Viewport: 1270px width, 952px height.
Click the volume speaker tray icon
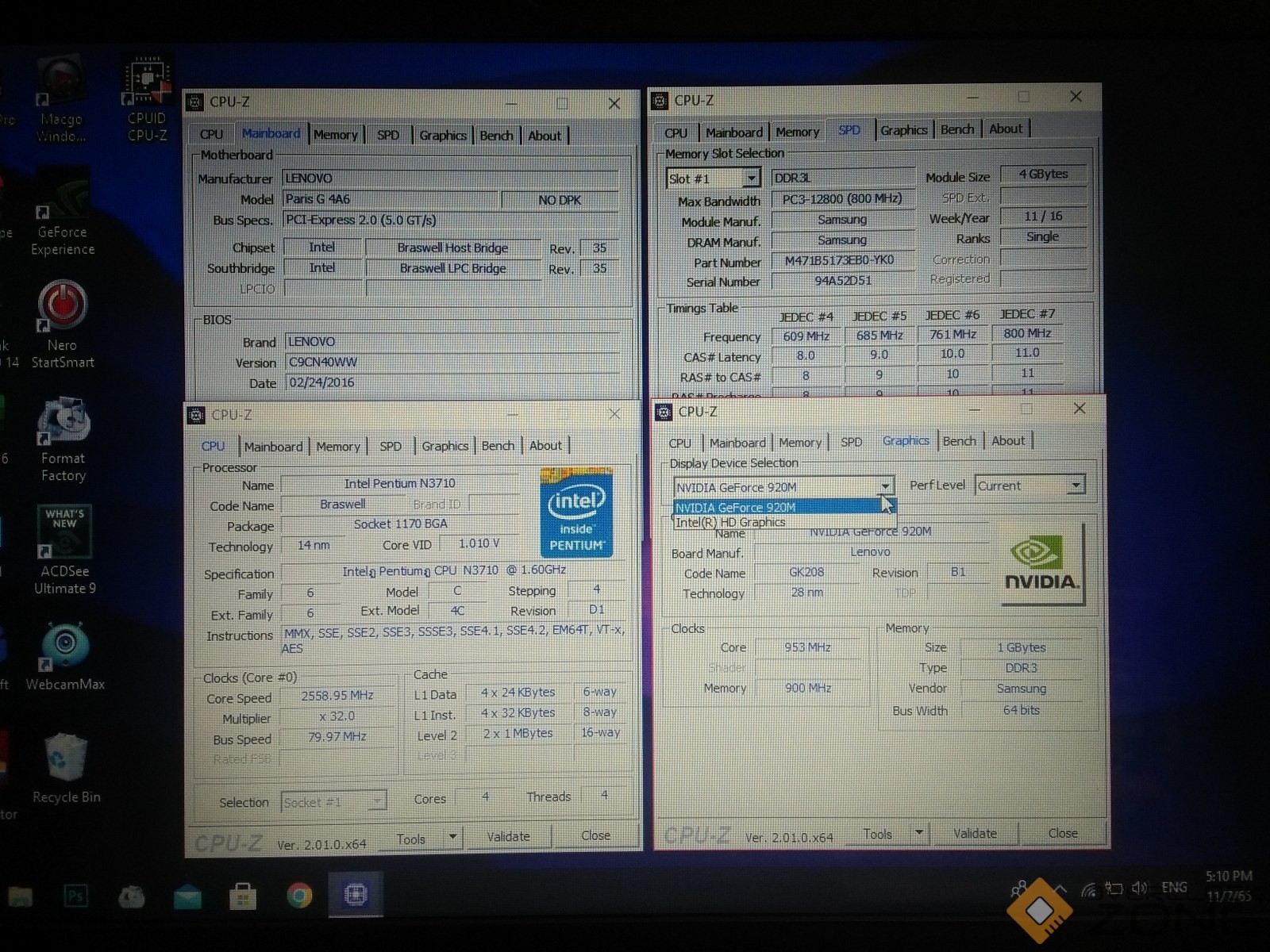[x=1139, y=888]
